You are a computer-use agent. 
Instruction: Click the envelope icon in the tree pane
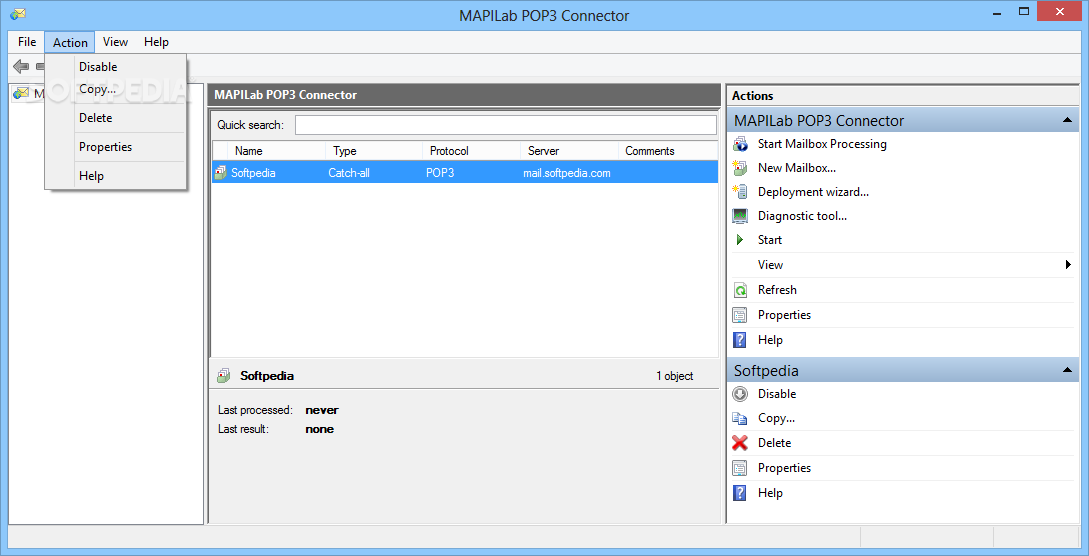click(21, 93)
